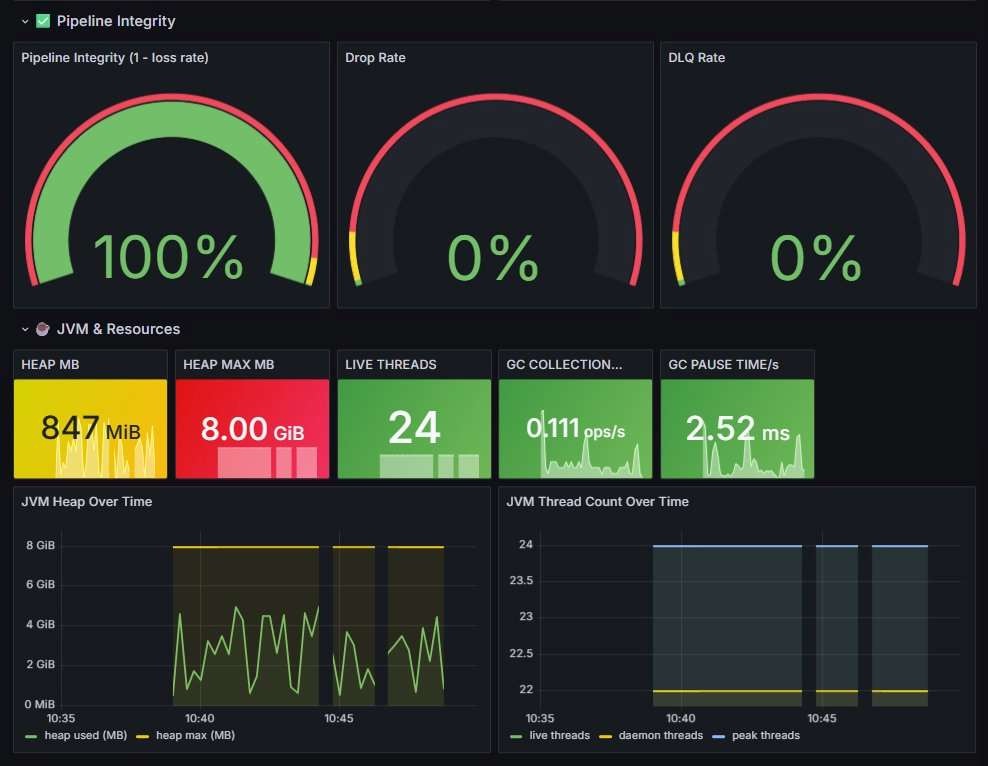Open the Drop Rate panel title
The image size is (988, 766).
tap(375, 57)
